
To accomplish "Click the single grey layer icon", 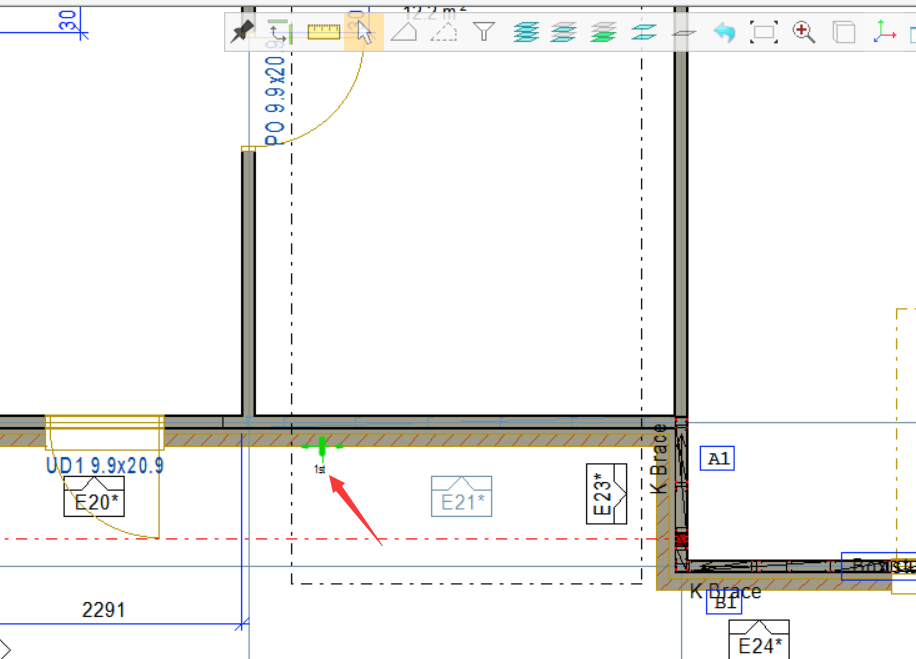I will click(683, 33).
